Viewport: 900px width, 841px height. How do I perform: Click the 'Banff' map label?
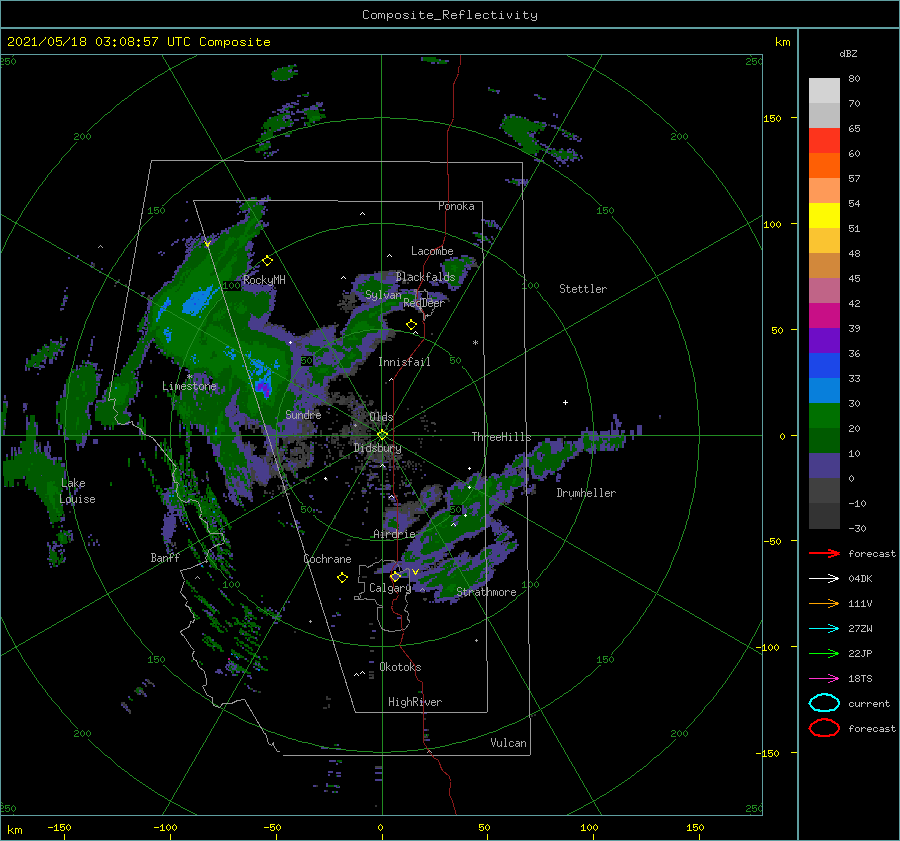pos(165,557)
